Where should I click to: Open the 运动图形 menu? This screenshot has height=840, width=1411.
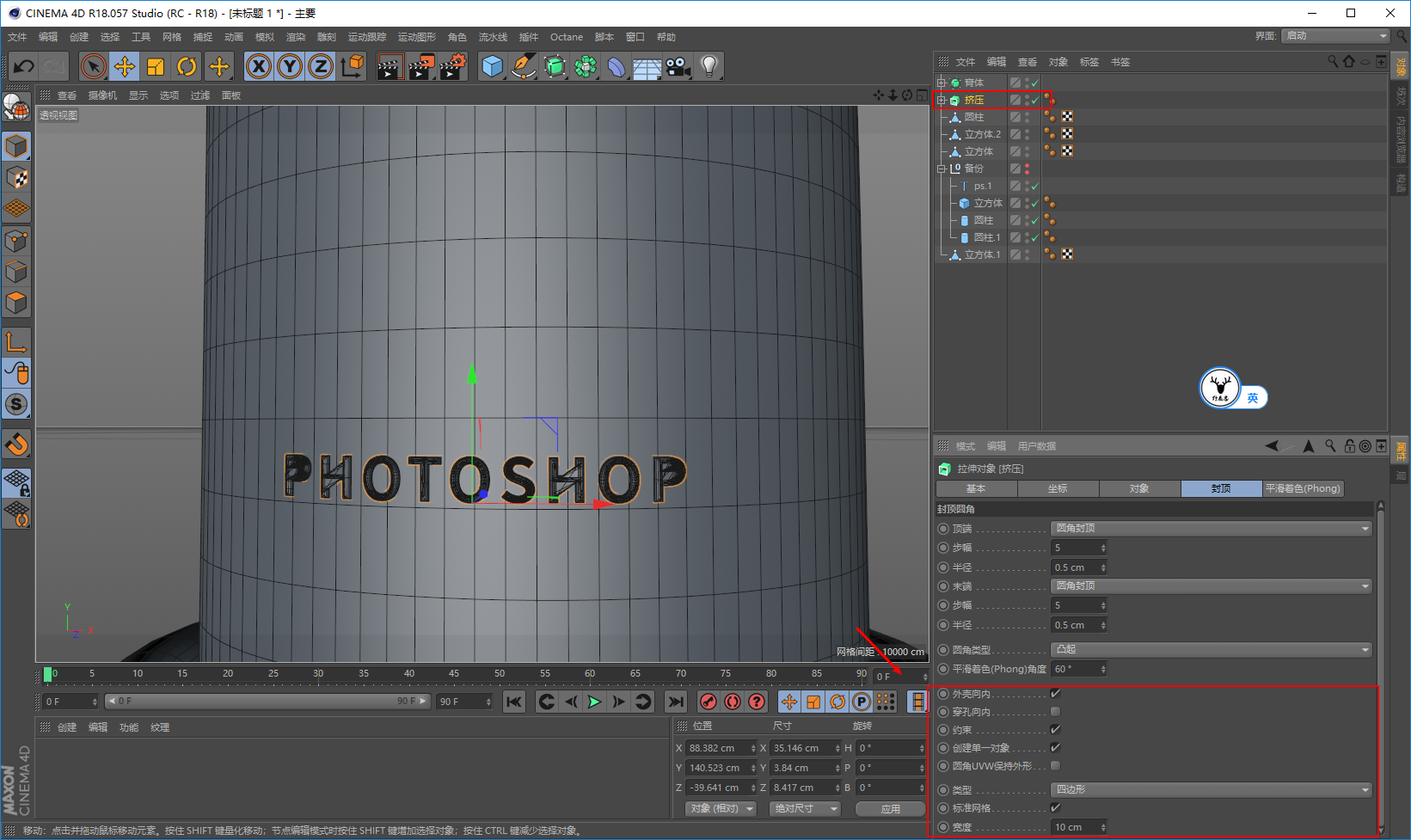417,37
